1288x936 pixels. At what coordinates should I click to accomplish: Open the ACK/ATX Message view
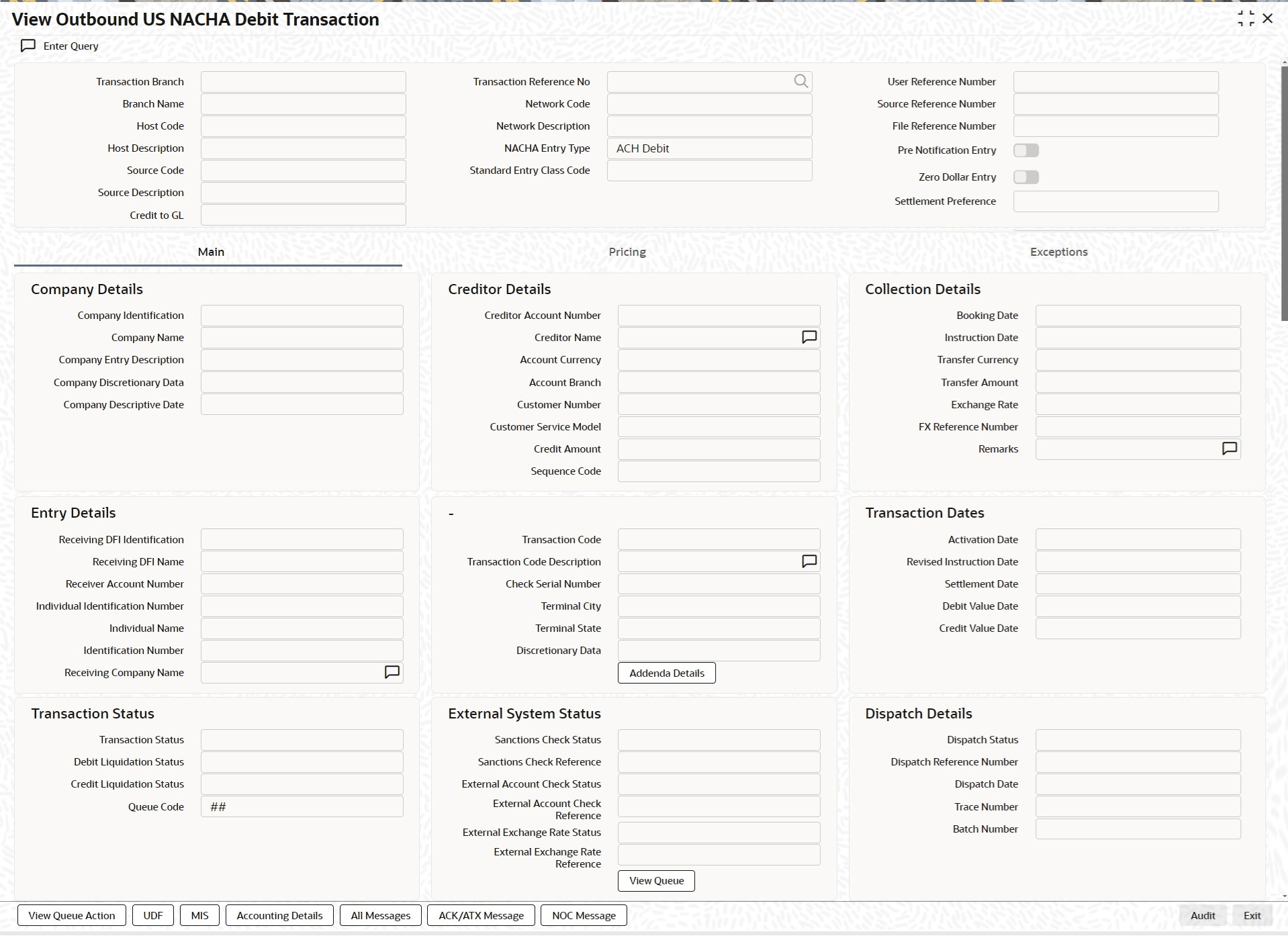(x=481, y=915)
